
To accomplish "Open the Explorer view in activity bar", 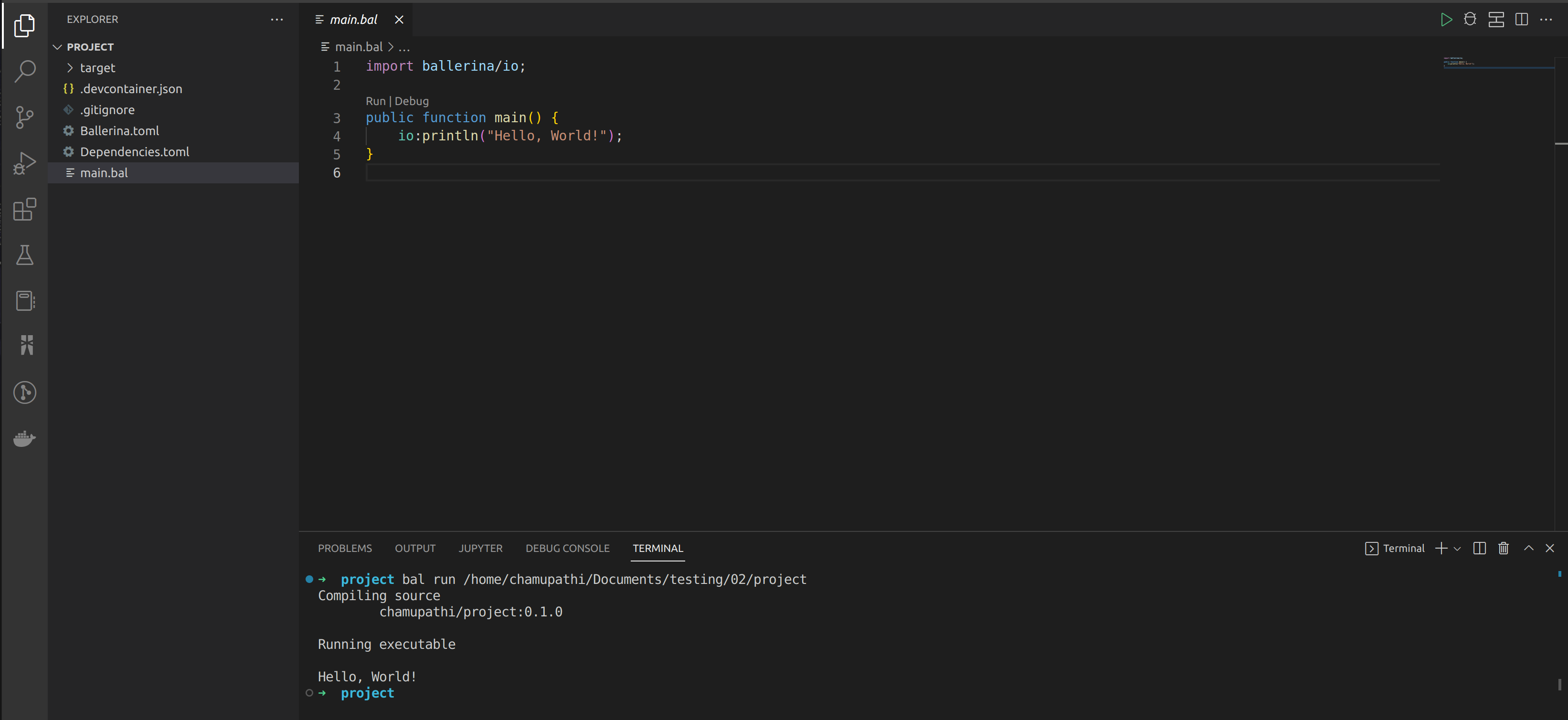I will tap(24, 25).
